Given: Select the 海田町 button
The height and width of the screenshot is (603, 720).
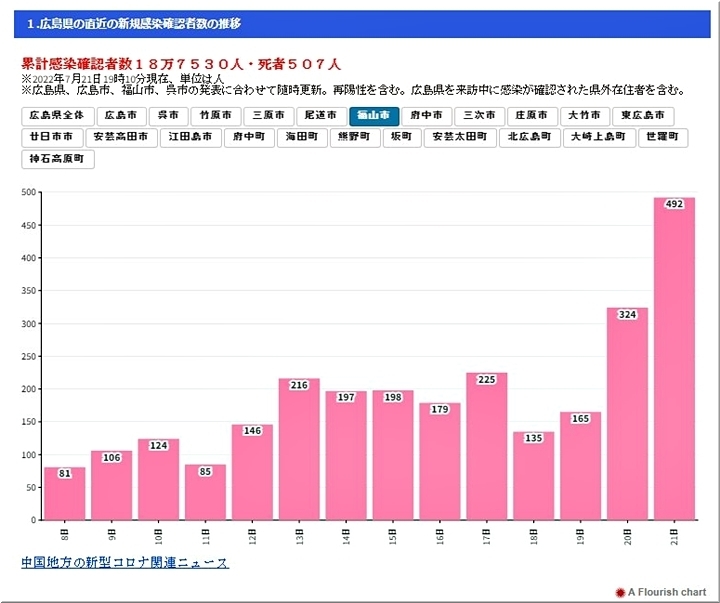Looking at the screenshot, I should [302, 137].
